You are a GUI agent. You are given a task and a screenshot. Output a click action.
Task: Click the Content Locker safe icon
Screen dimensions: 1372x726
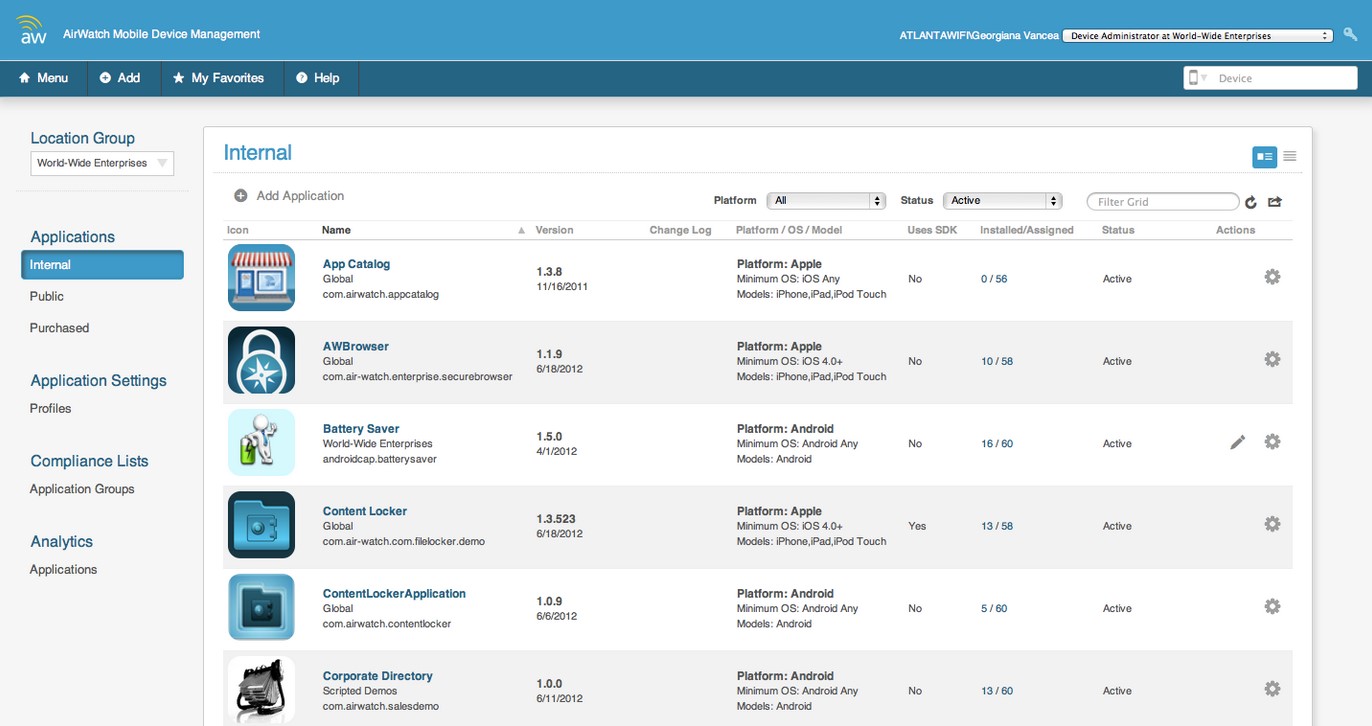point(261,525)
